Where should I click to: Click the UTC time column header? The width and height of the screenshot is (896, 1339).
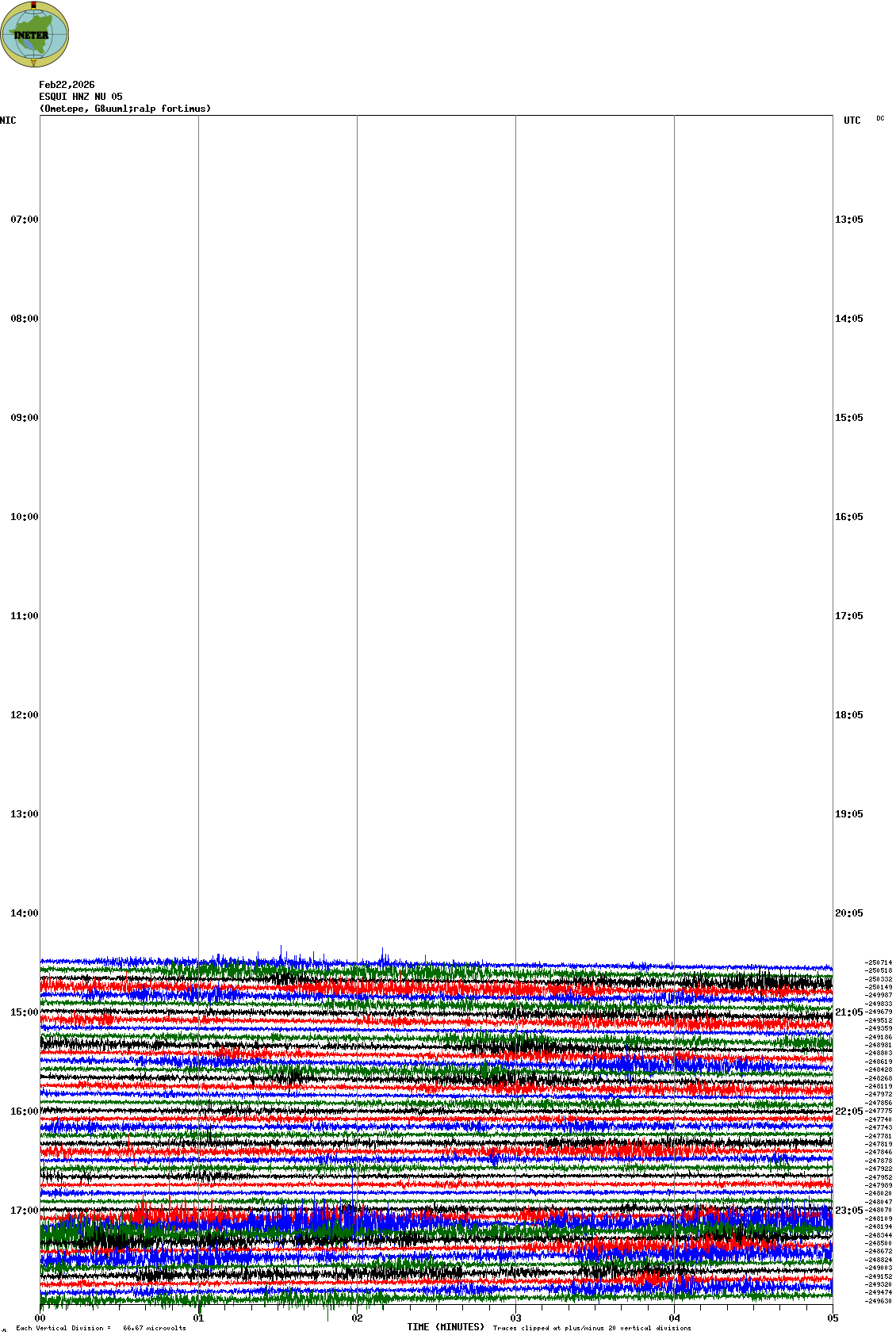pos(852,121)
